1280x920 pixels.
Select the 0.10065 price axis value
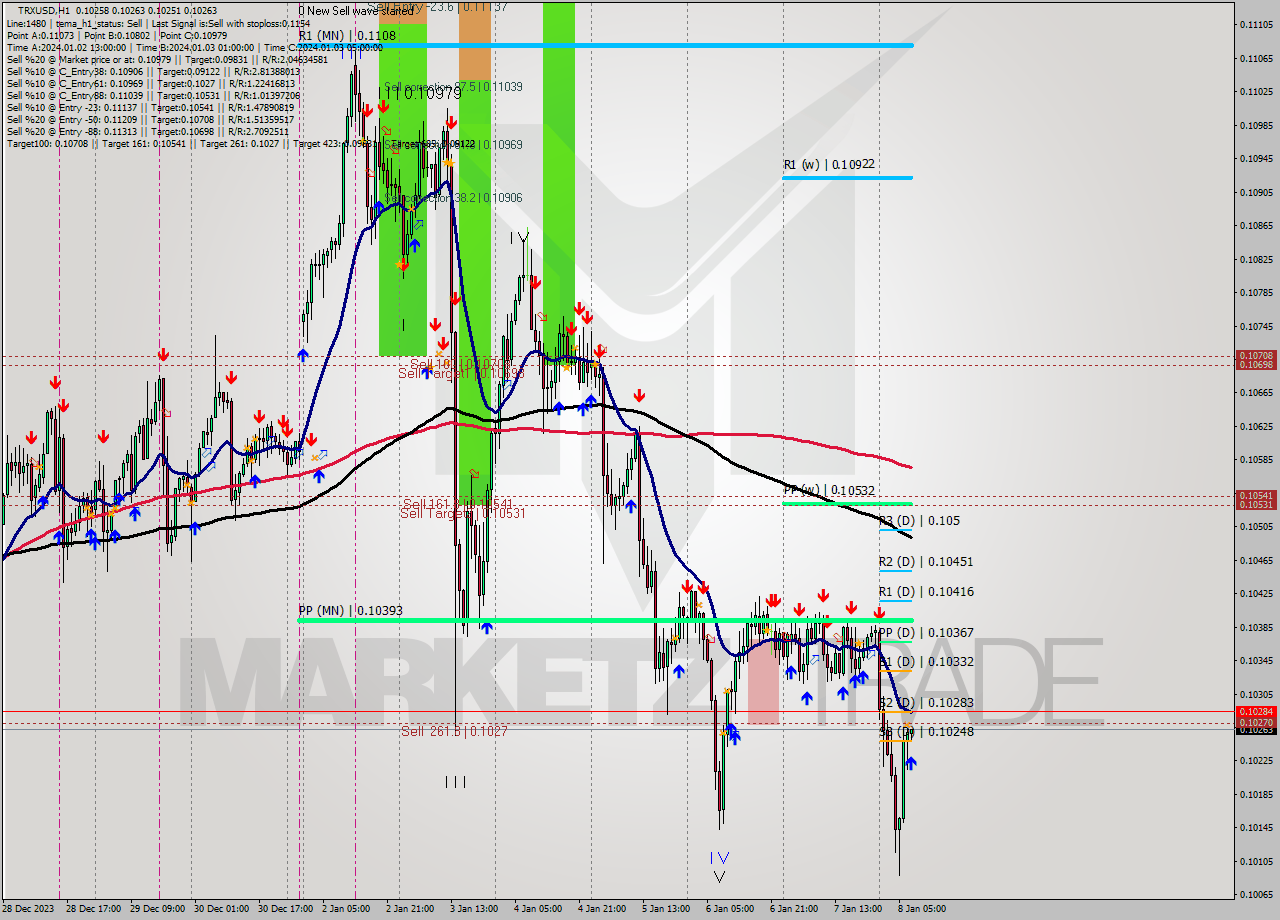[x=1256, y=894]
